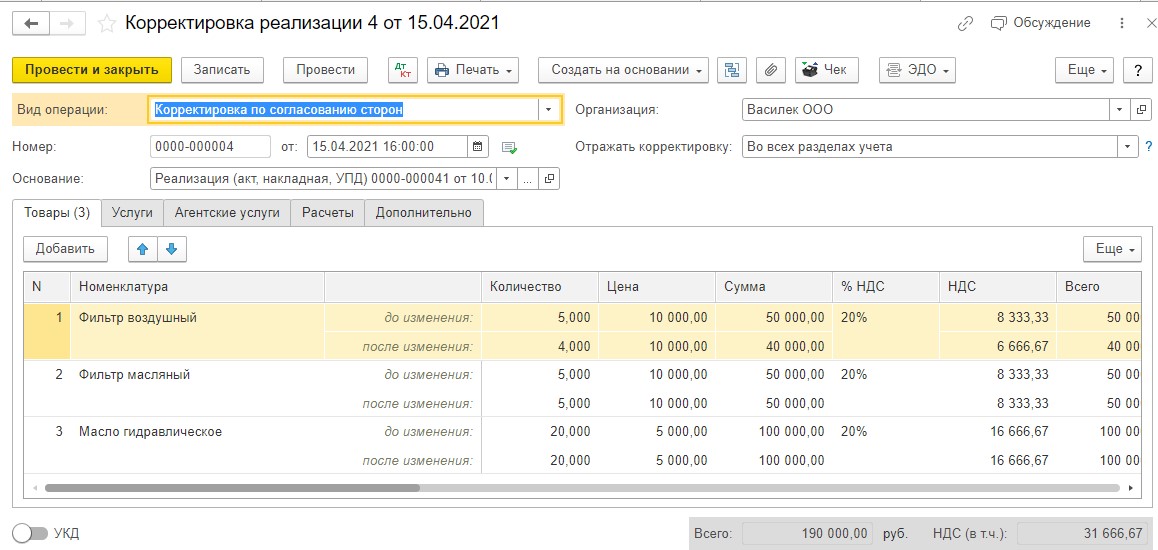Click the Основание ellipsis select button

click(x=528, y=178)
